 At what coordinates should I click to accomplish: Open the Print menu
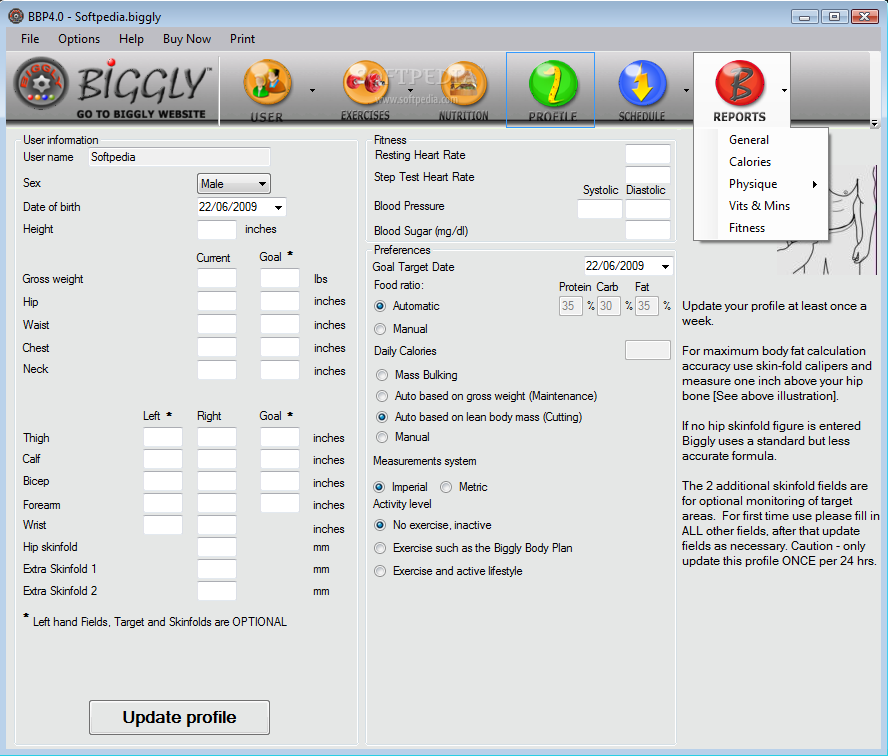(x=242, y=39)
